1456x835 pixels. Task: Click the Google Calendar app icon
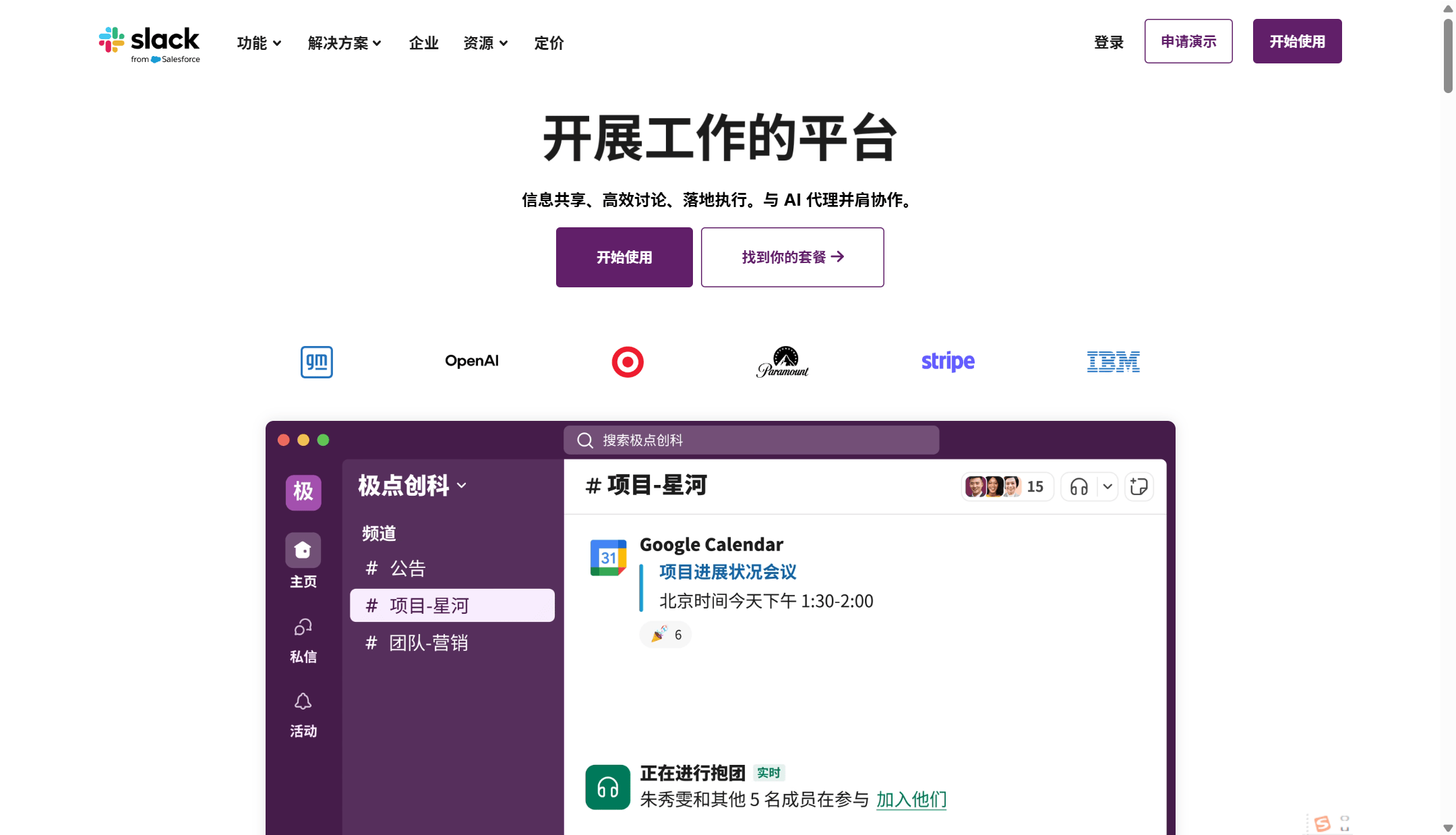coord(608,558)
